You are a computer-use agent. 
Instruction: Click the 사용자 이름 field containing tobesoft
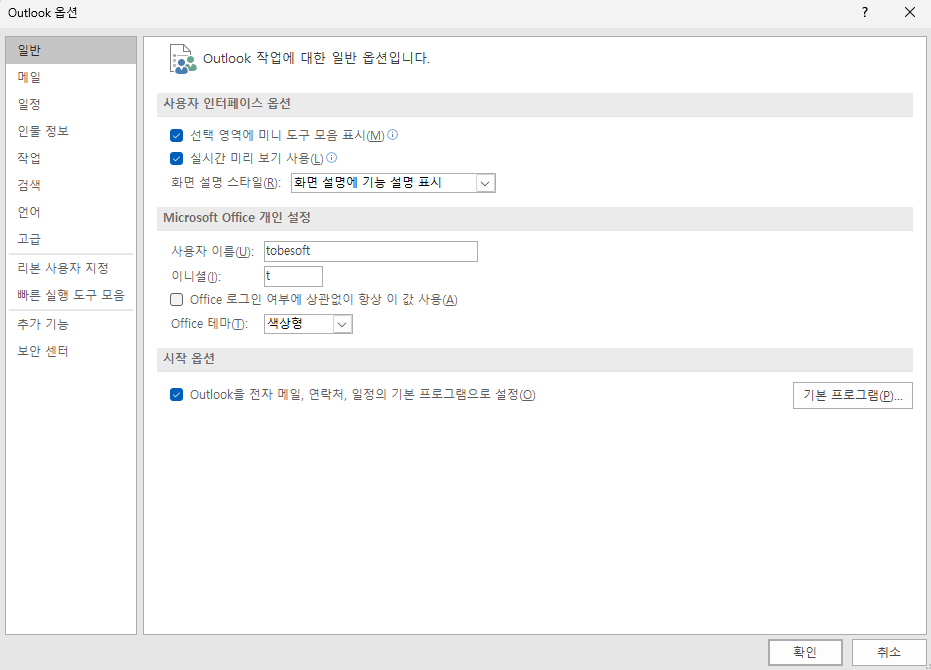click(370, 251)
